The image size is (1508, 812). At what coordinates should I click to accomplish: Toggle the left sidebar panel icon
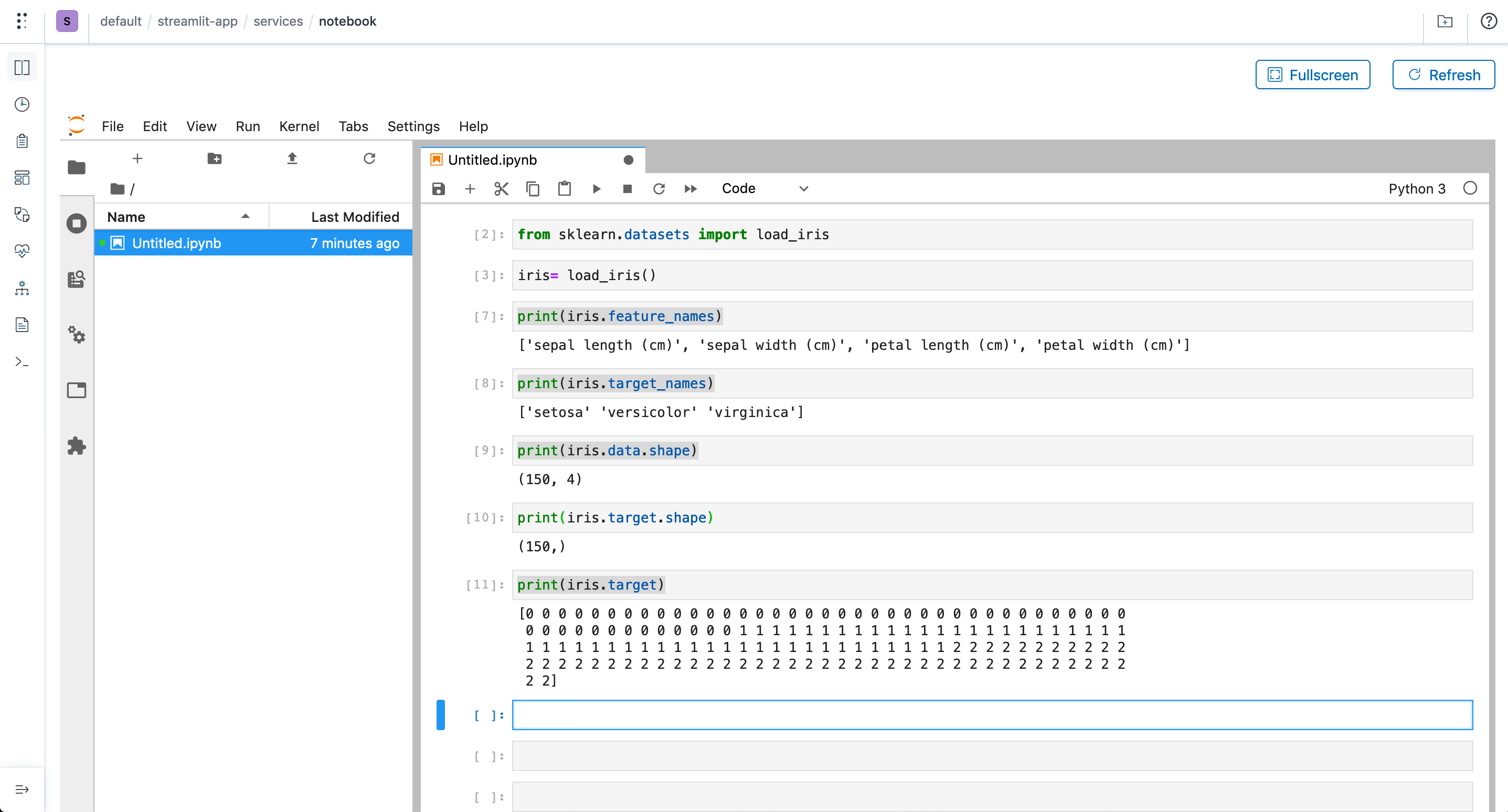[x=22, y=67]
